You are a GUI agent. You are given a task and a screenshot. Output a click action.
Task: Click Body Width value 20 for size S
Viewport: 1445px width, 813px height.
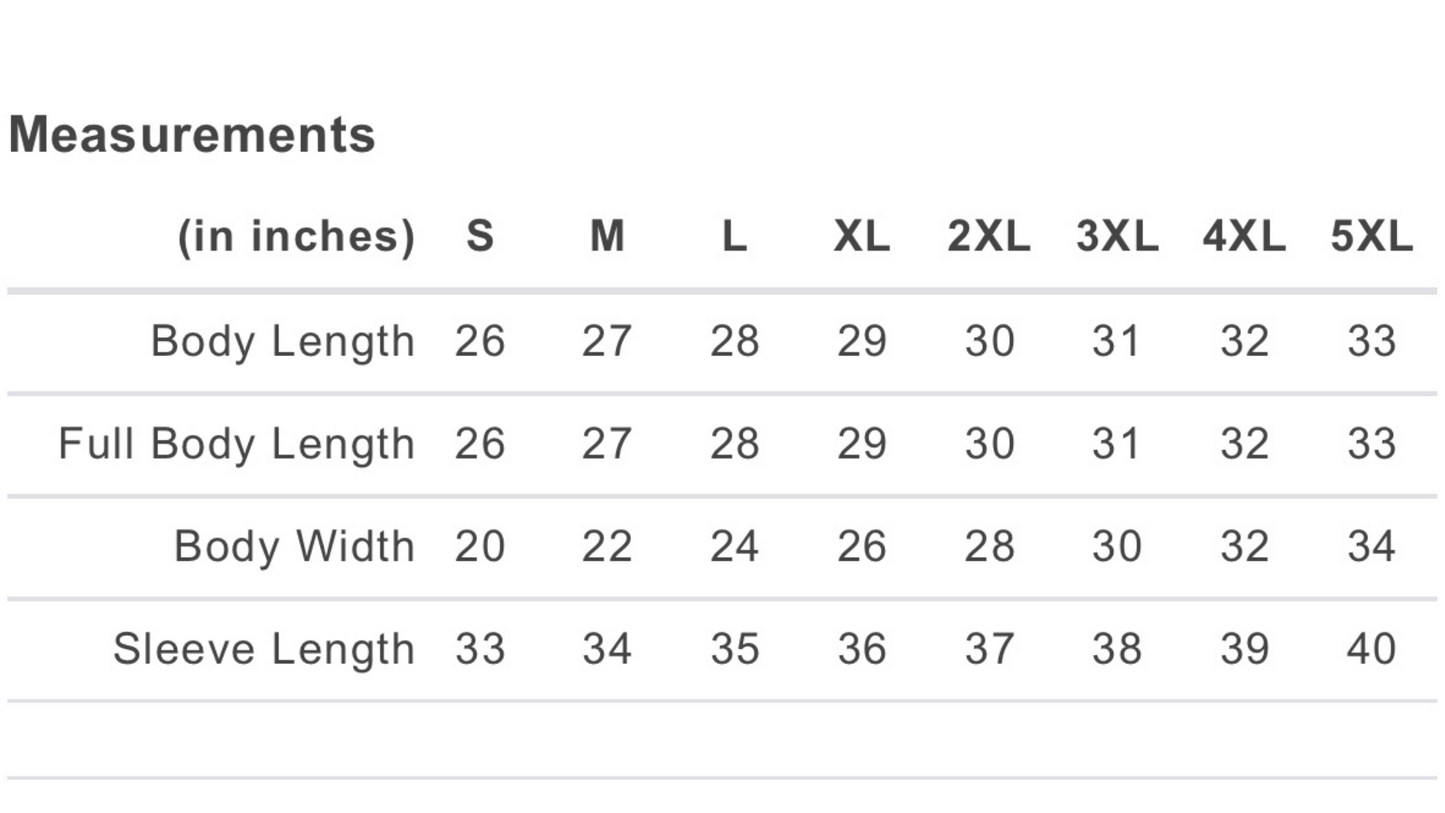pos(480,547)
